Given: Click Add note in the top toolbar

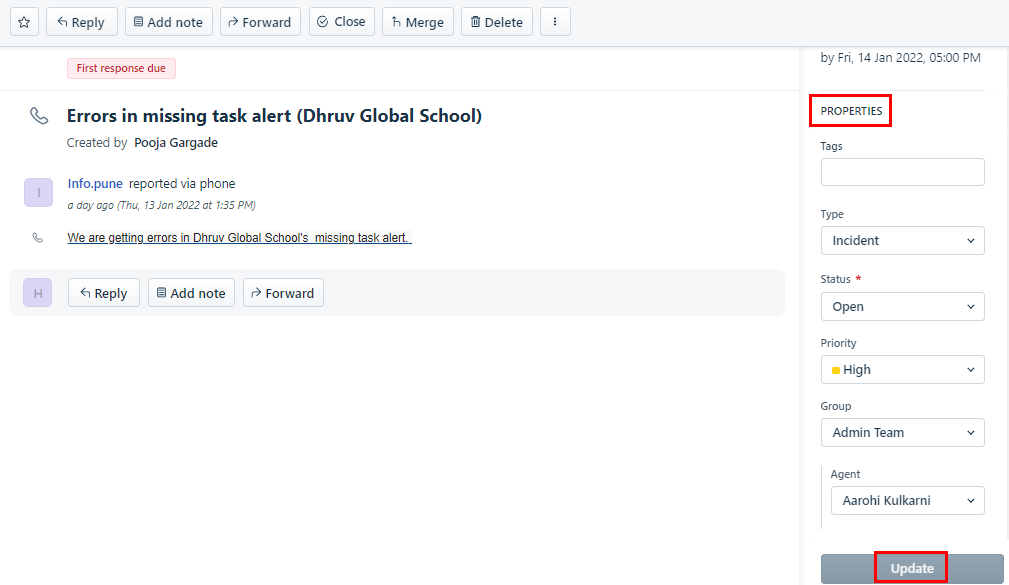Looking at the screenshot, I should pos(169,22).
